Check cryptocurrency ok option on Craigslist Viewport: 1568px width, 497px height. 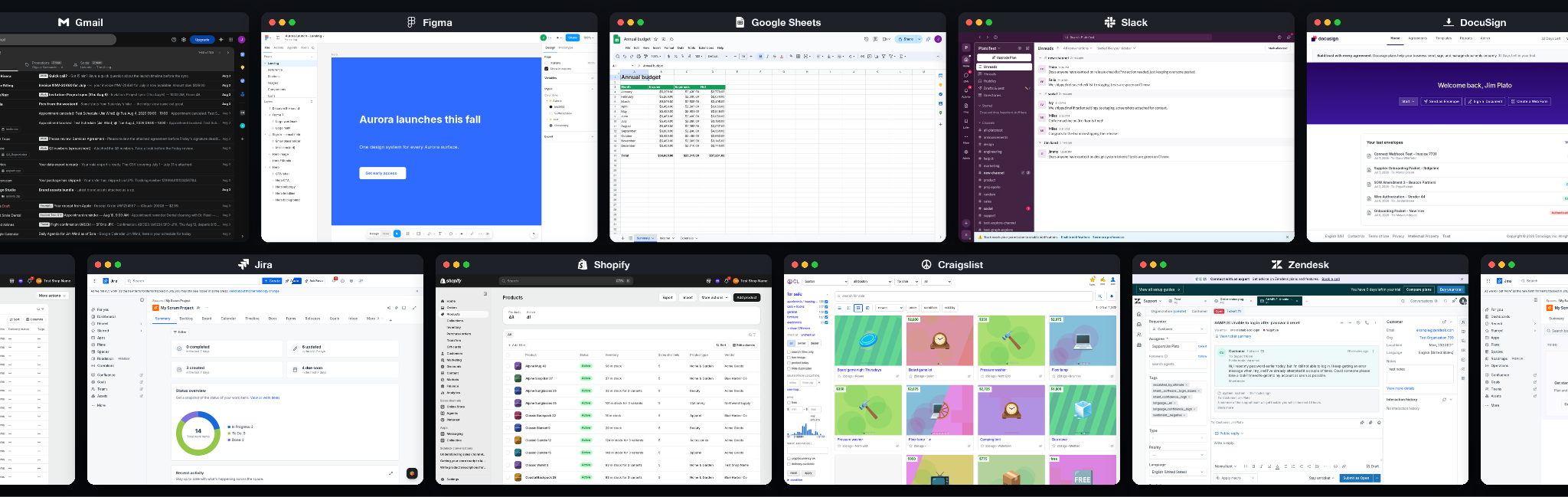pyautogui.click(x=789, y=458)
